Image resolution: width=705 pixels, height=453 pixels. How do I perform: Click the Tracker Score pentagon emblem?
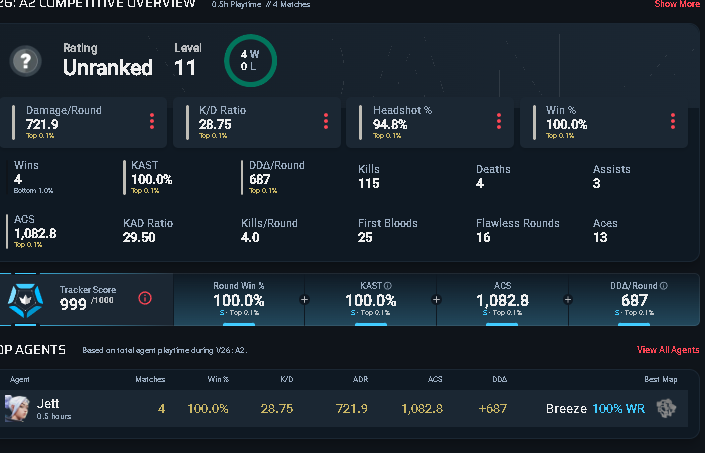(x=26, y=300)
